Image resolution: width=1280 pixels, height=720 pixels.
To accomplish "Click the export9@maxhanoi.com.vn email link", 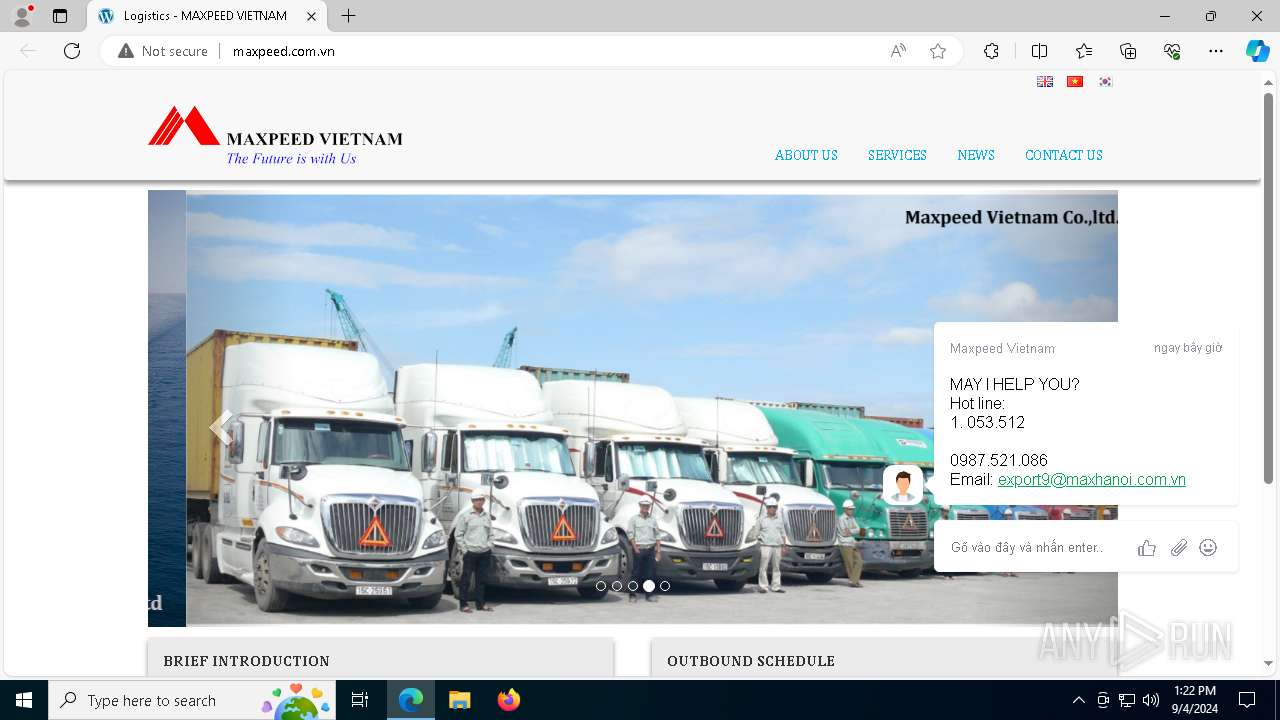I will tap(1092, 480).
